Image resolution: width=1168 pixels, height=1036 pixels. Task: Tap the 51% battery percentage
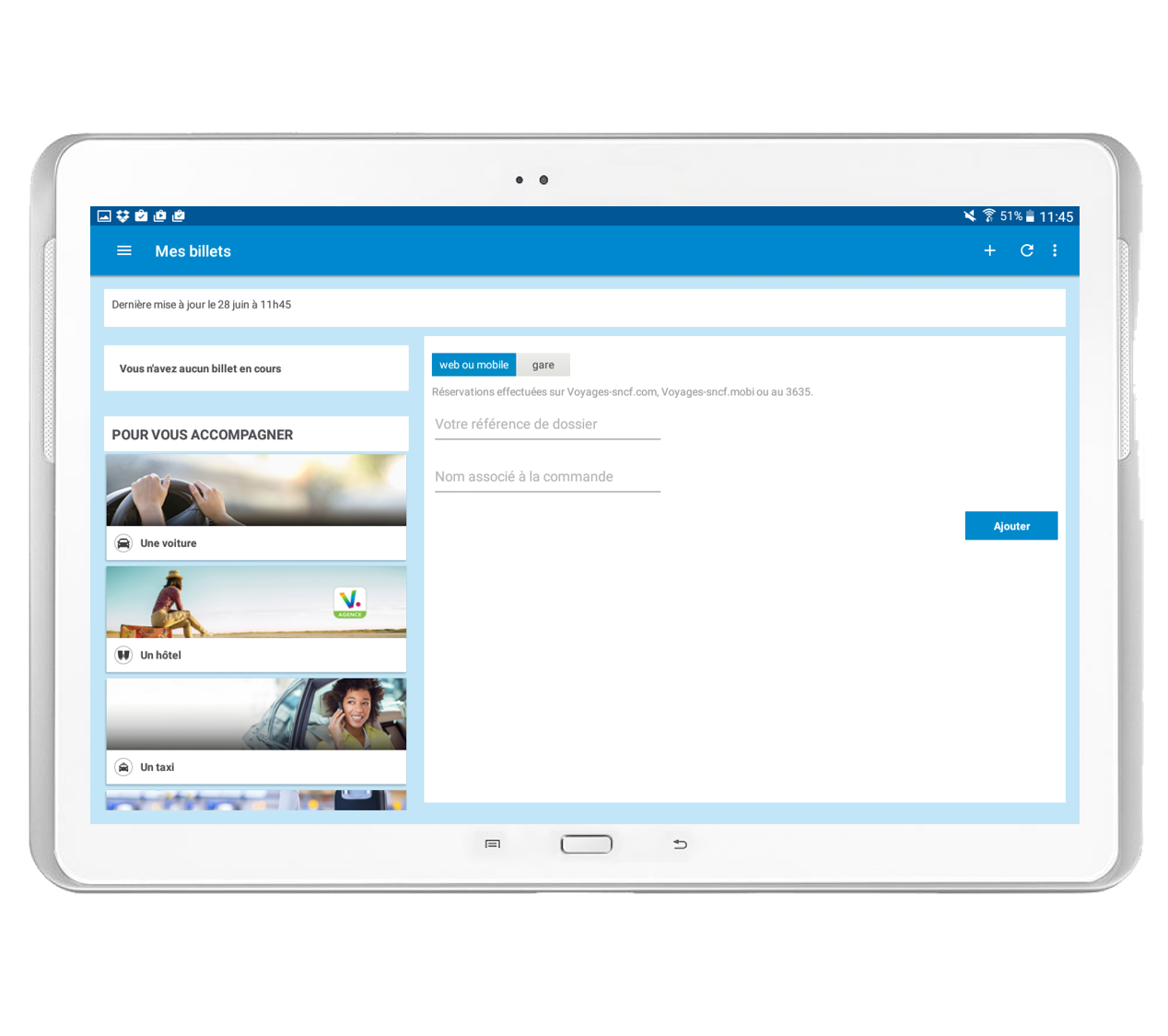click(1010, 216)
